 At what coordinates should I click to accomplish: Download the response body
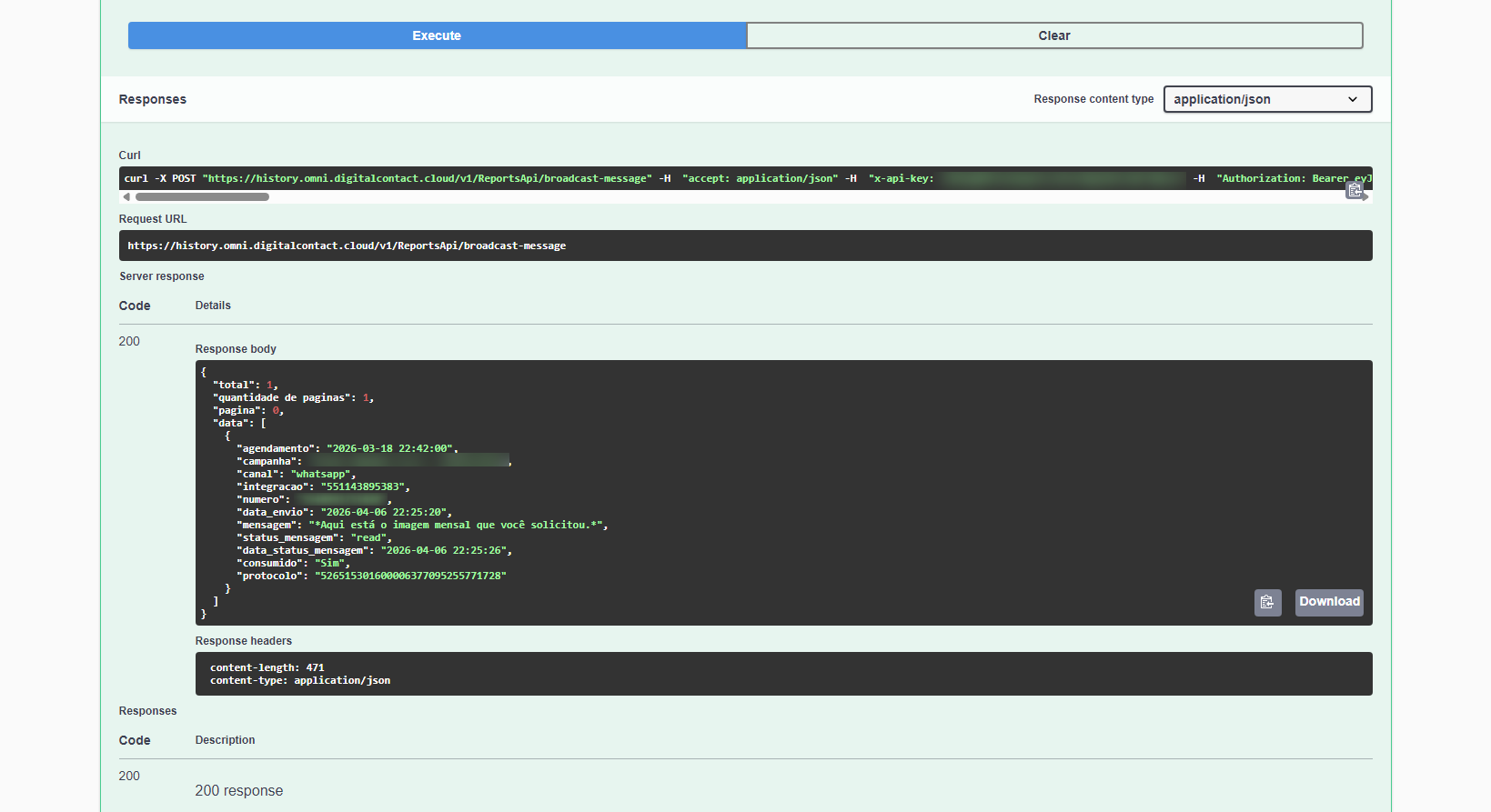point(1329,602)
